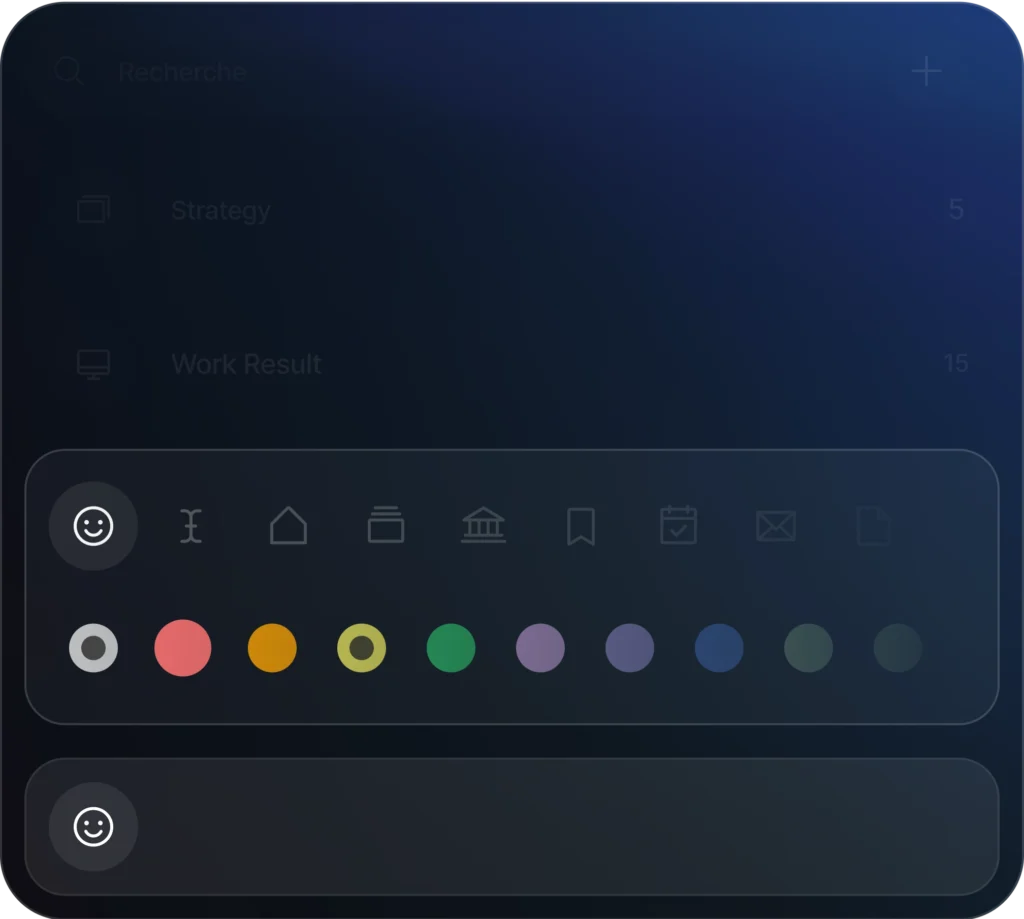Open the Work Result list

[246, 364]
